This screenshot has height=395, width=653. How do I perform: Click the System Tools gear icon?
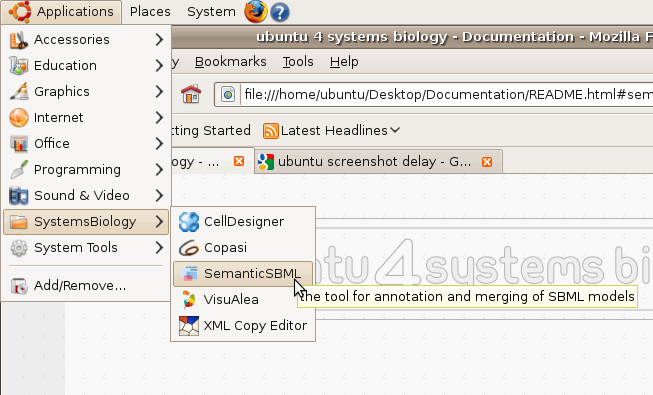point(19,248)
